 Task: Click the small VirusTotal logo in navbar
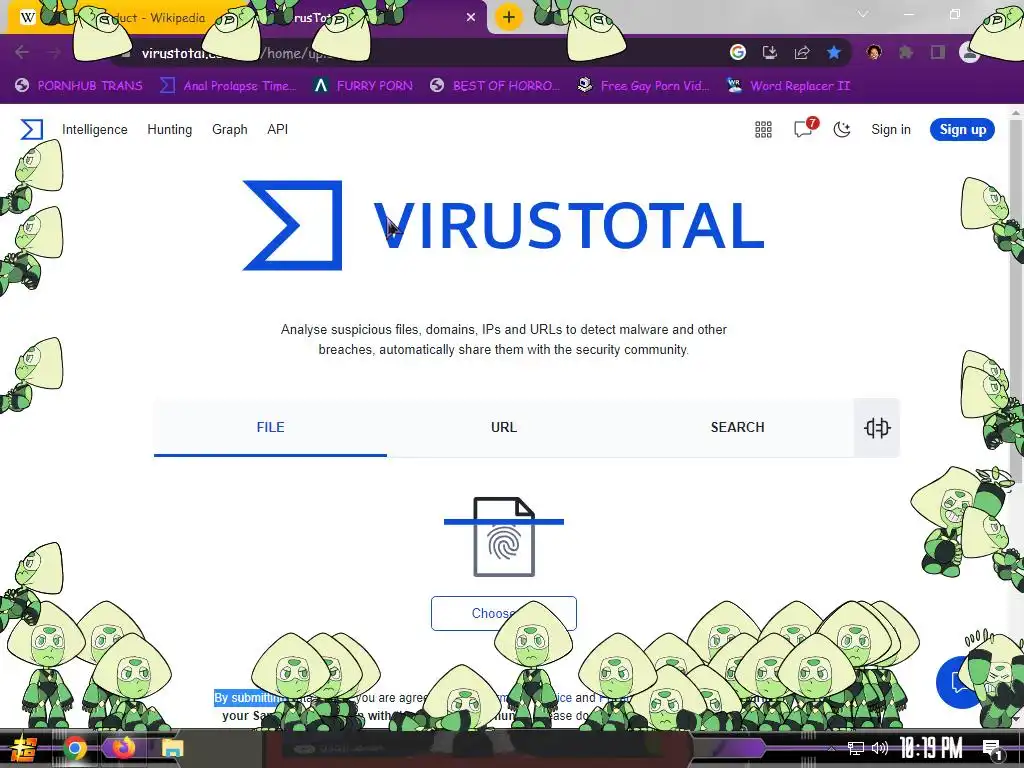[31, 129]
